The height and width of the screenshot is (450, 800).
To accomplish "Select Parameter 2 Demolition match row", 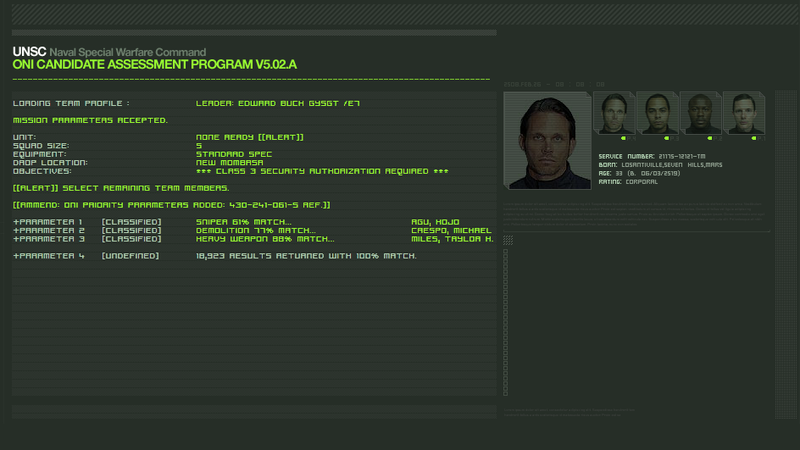I will [253, 231].
